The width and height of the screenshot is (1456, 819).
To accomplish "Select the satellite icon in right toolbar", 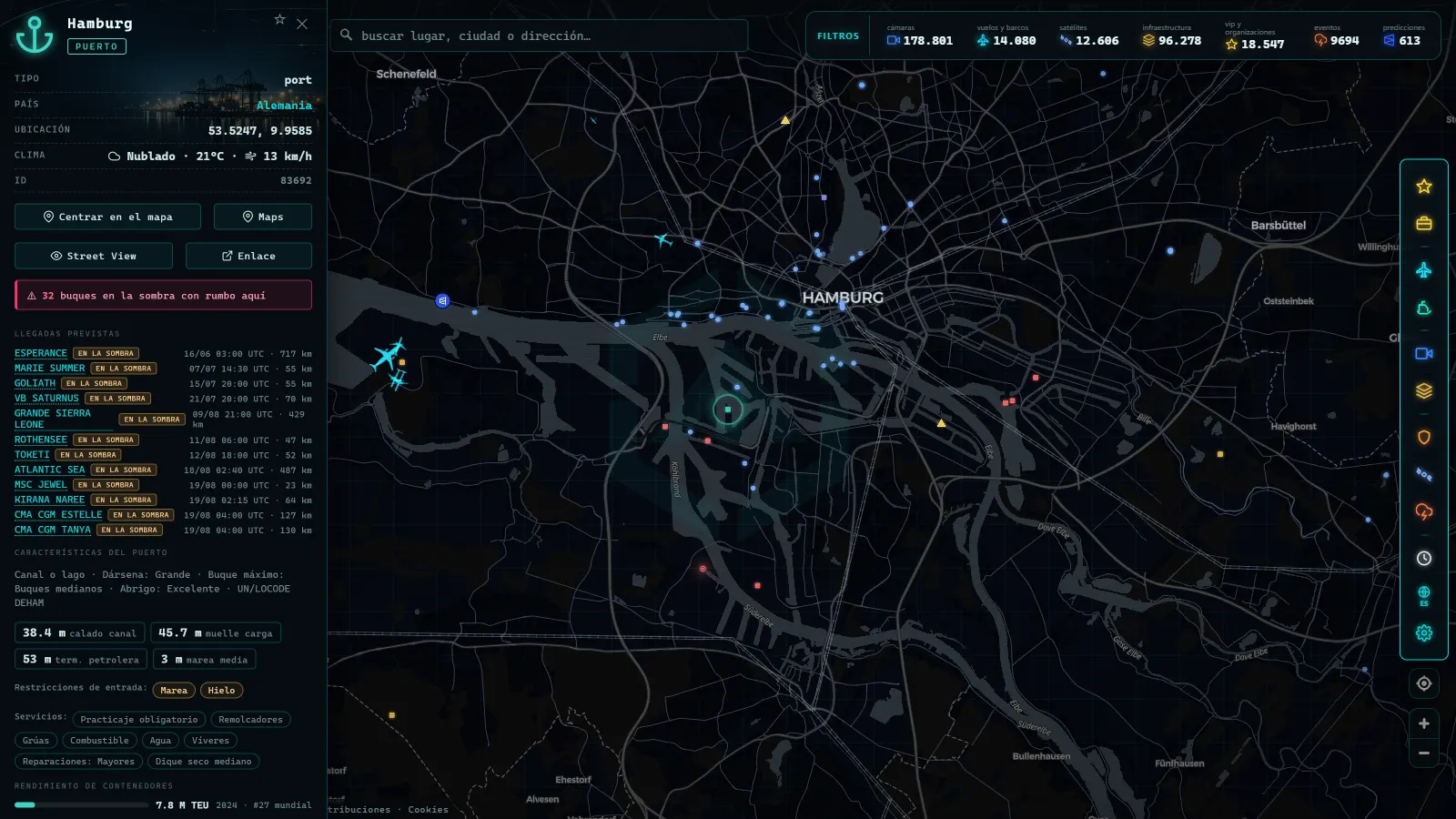I will (1424, 474).
